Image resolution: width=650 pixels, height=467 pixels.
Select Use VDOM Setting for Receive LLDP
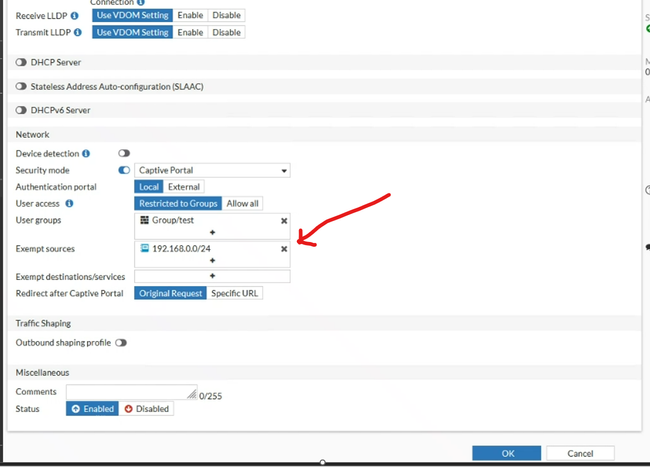133,15
